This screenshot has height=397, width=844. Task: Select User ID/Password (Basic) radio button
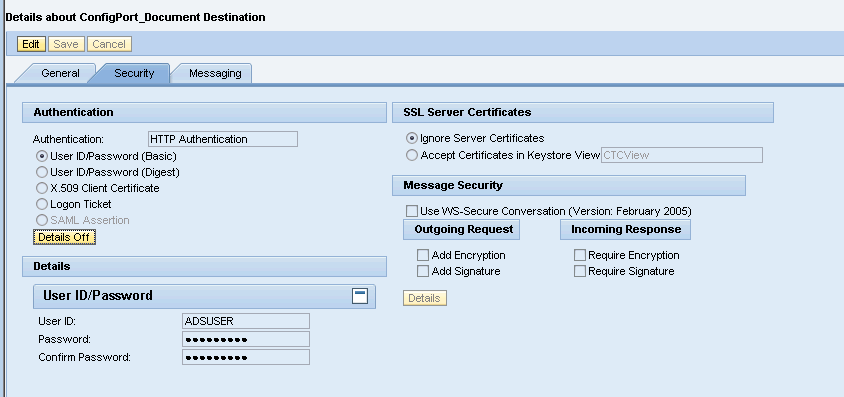(41, 156)
